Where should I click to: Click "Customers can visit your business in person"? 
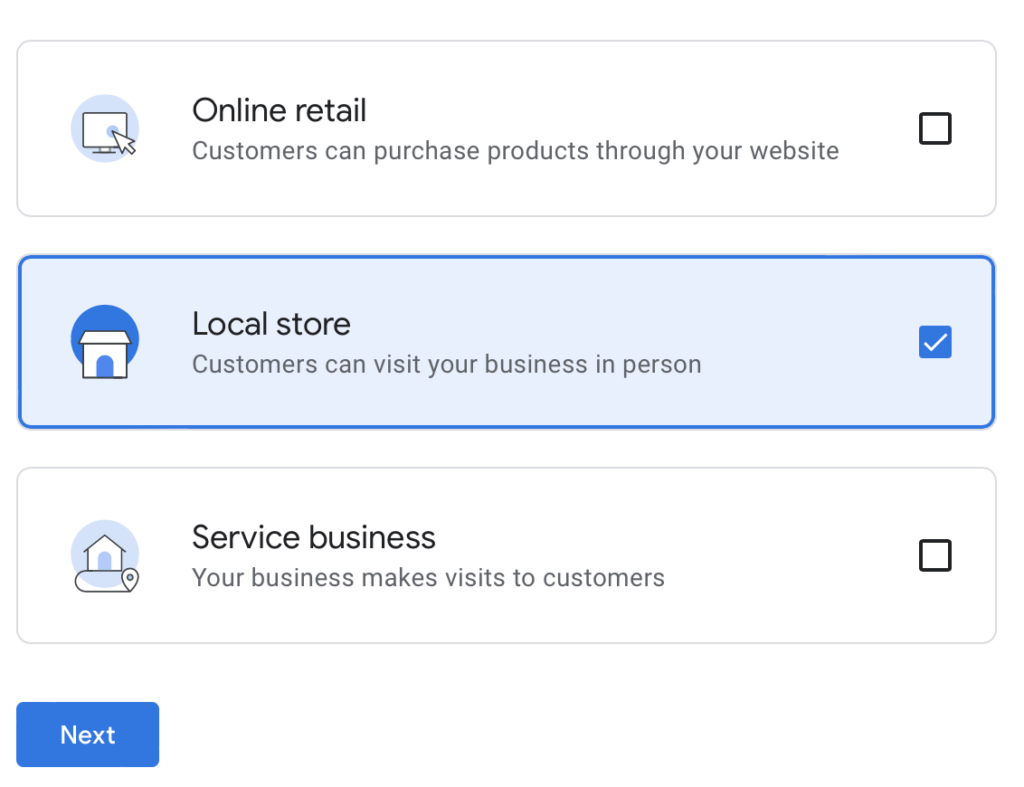tap(446, 364)
